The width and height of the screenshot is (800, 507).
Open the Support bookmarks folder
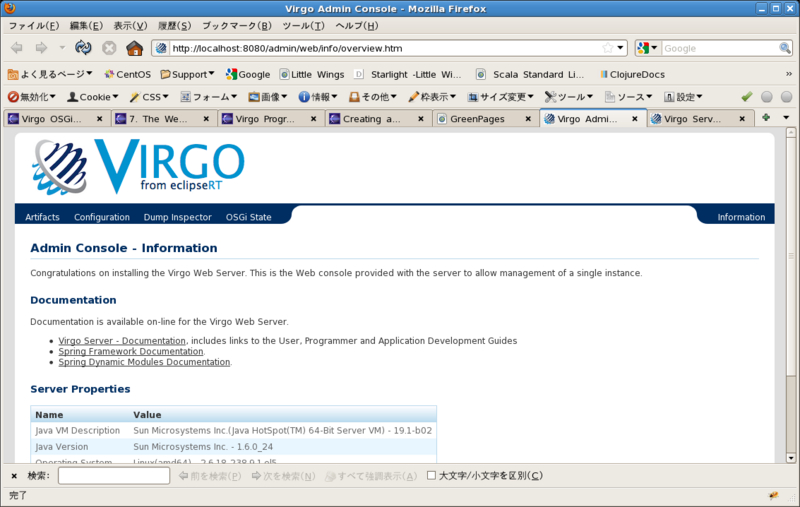click(187, 74)
